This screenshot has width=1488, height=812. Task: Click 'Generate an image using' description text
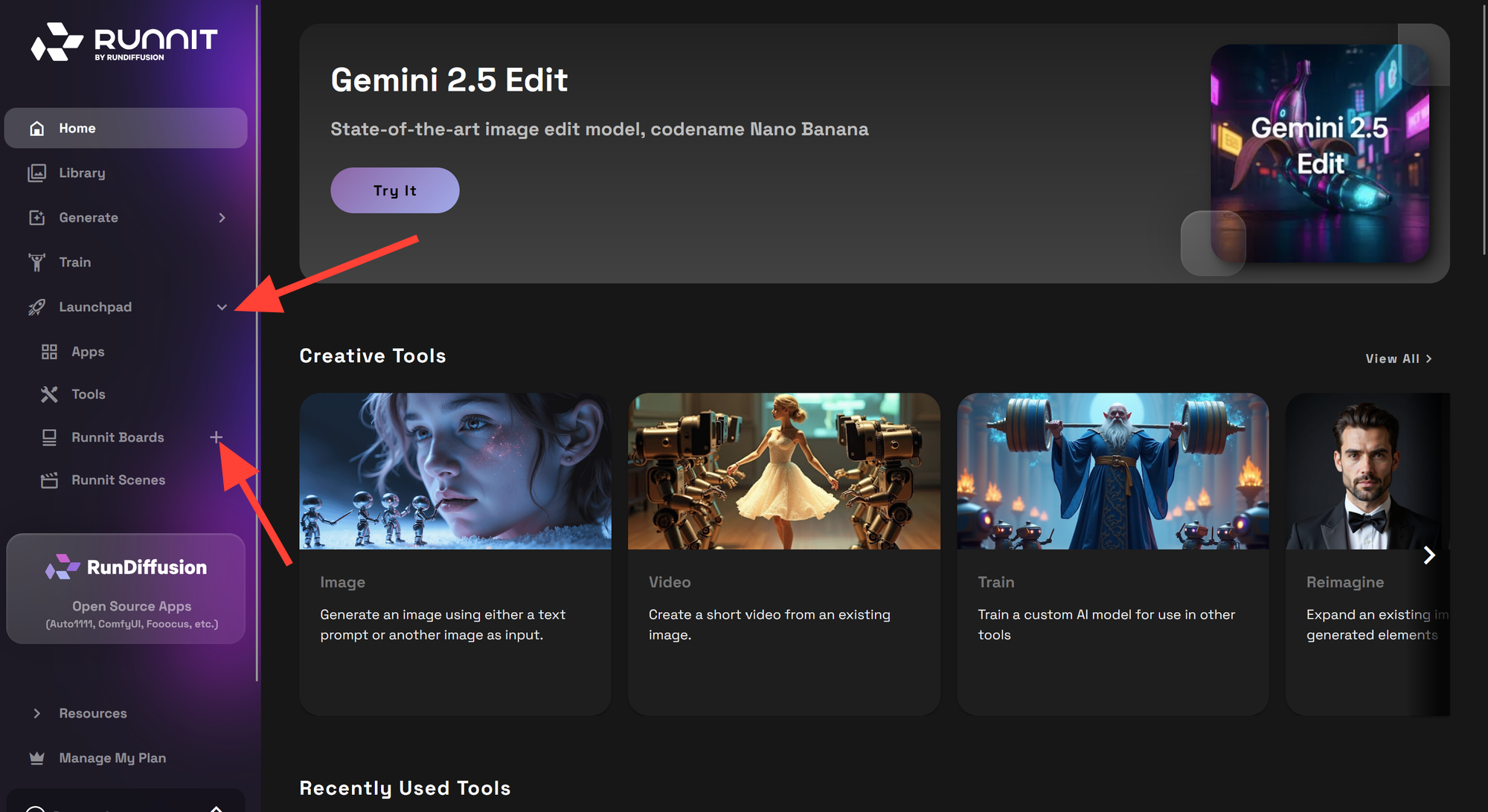click(443, 625)
